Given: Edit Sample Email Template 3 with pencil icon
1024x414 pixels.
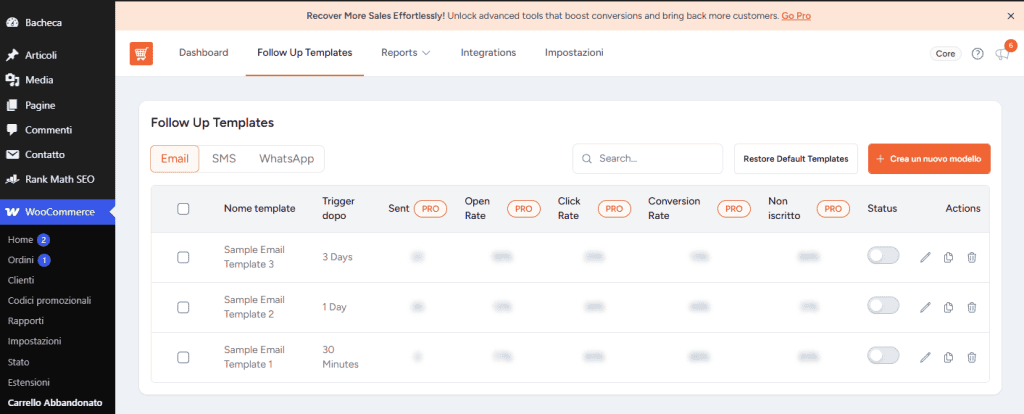Looking at the screenshot, I should [x=925, y=257].
